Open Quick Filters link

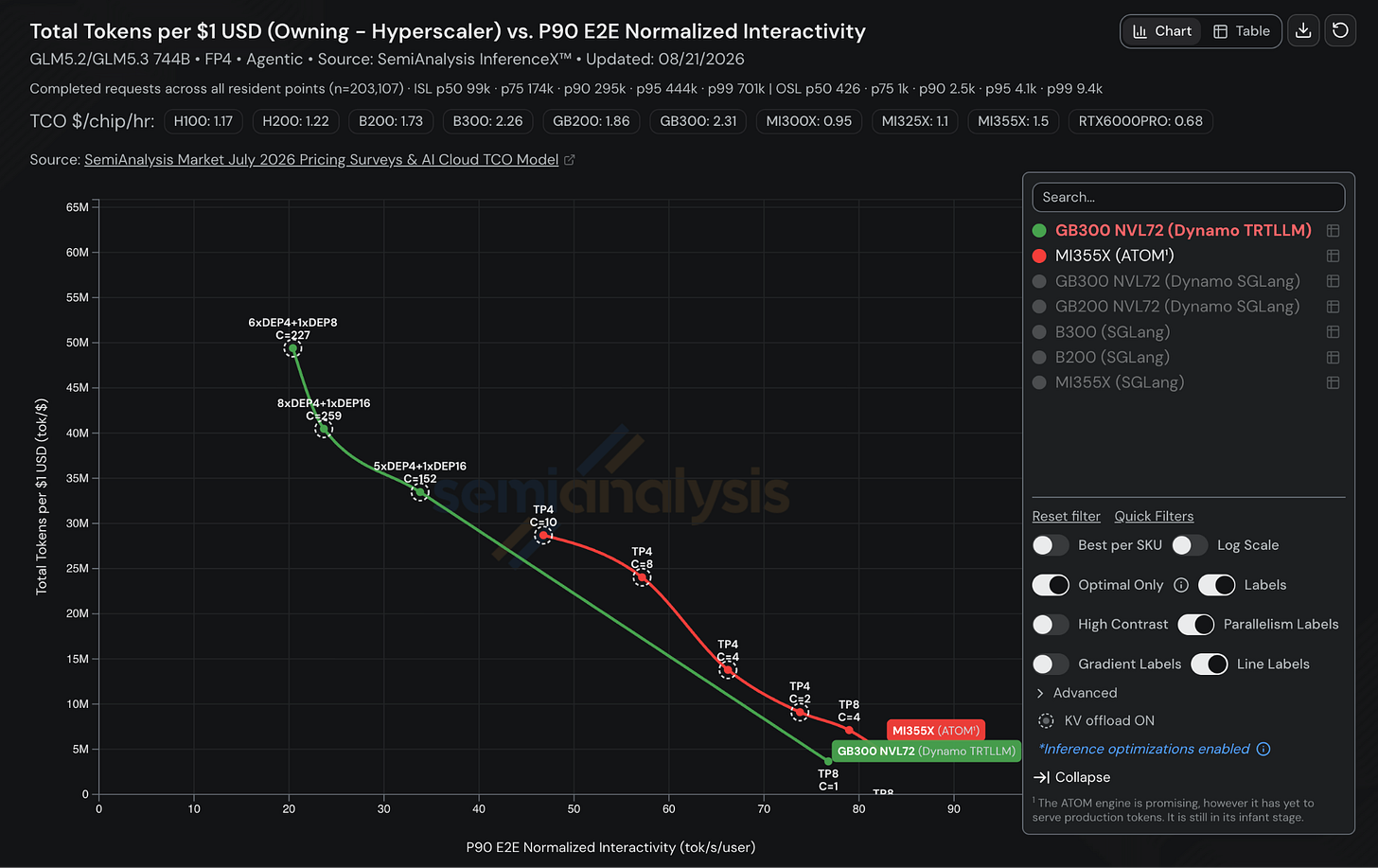click(x=1154, y=517)
